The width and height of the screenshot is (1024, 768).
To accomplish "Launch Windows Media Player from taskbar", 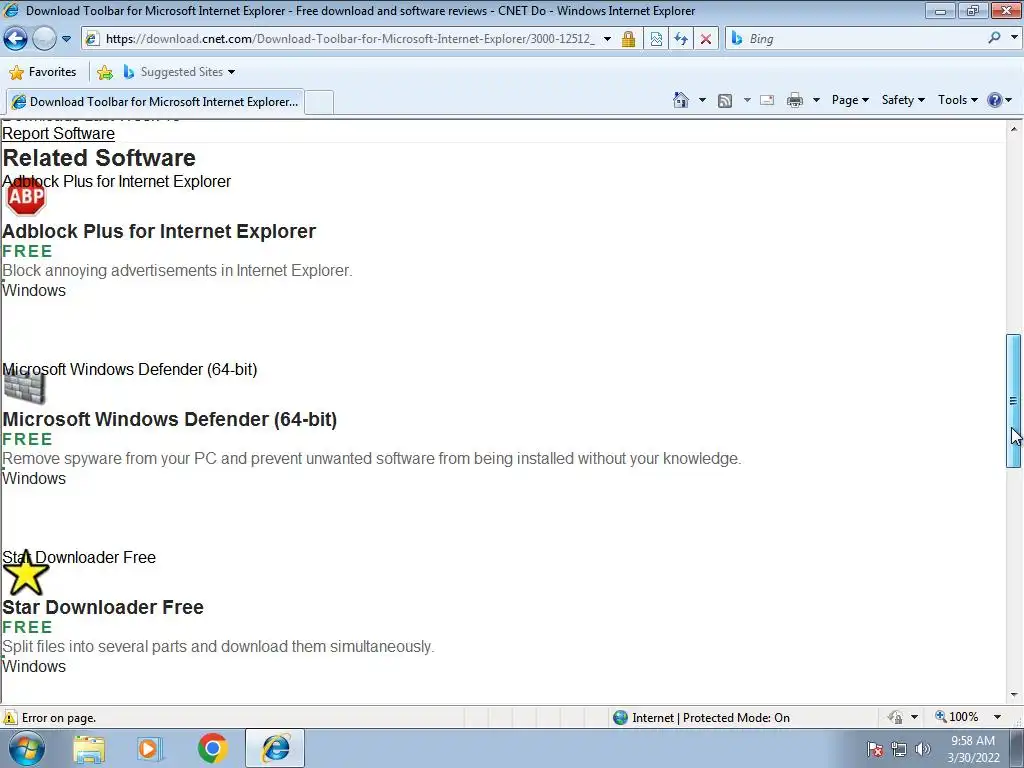I will (150, 749).
